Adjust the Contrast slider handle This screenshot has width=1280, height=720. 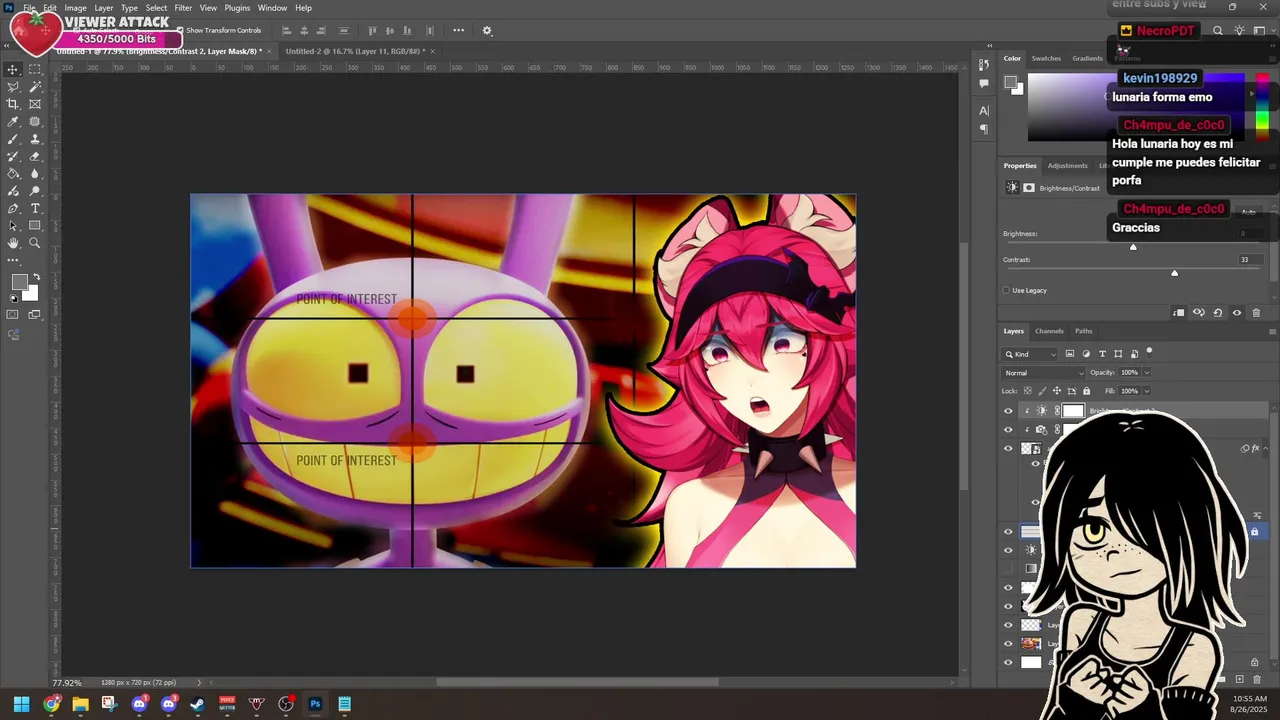[x=1174, y=273]
